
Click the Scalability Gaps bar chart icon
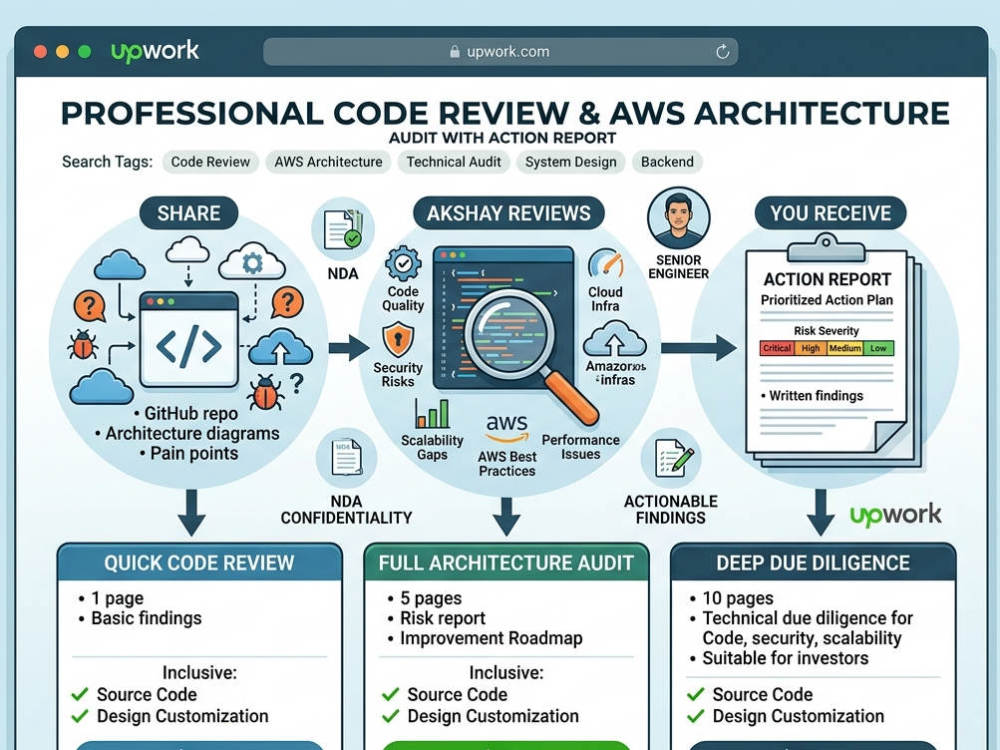point(432,413)
